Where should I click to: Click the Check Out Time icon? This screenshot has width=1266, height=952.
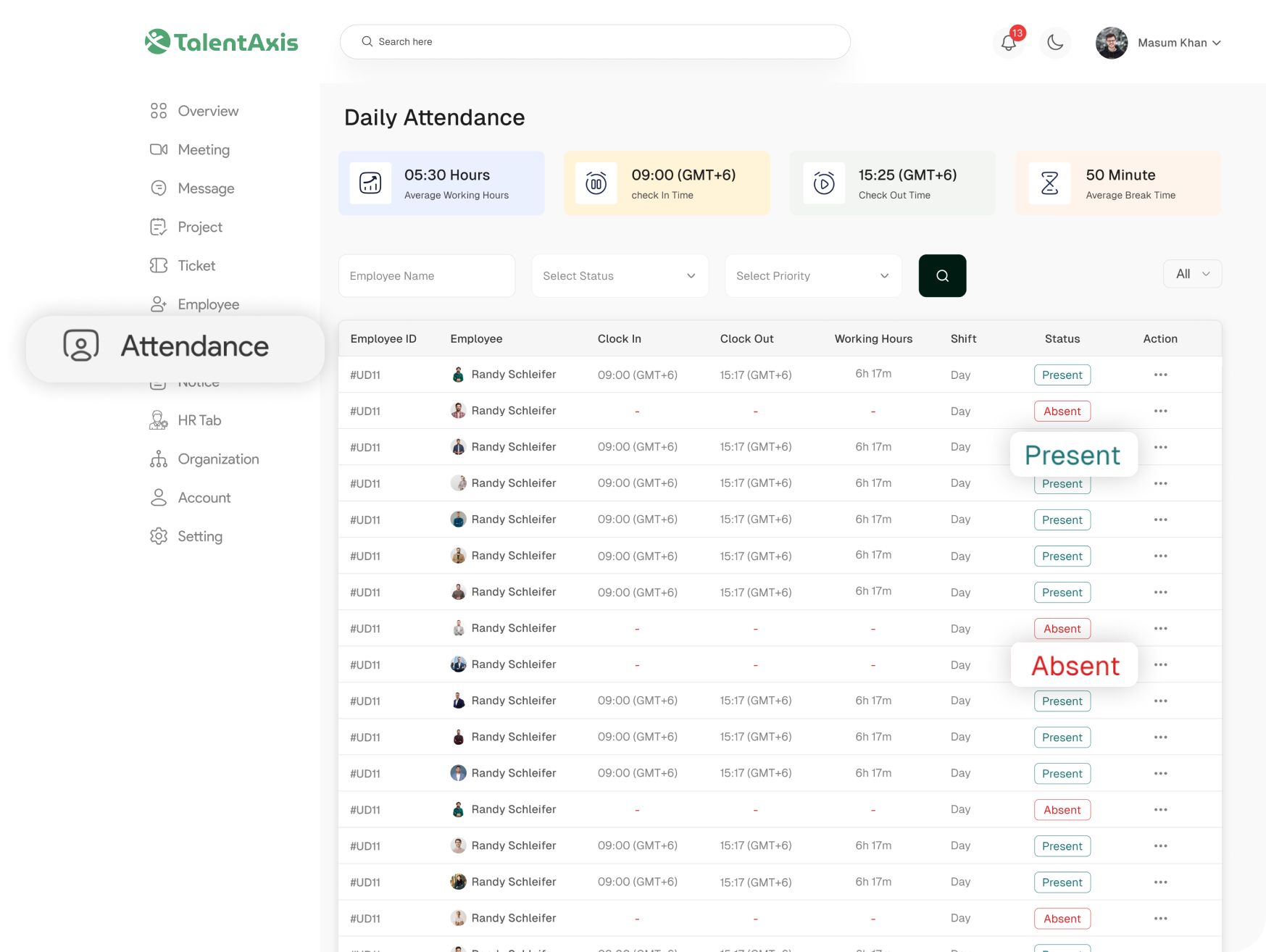(x=824, y=183)
